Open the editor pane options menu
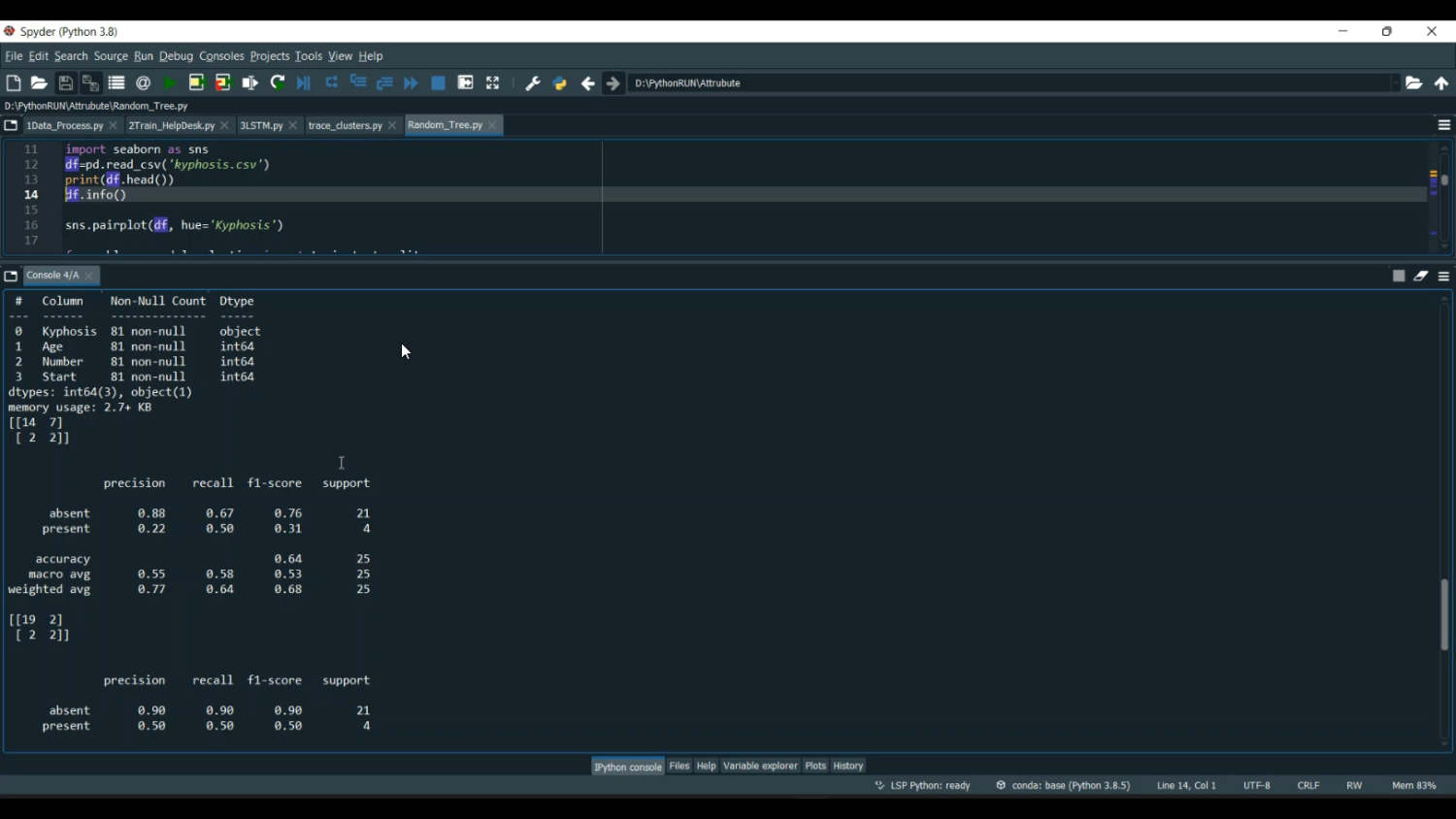 coord(1443,125)
